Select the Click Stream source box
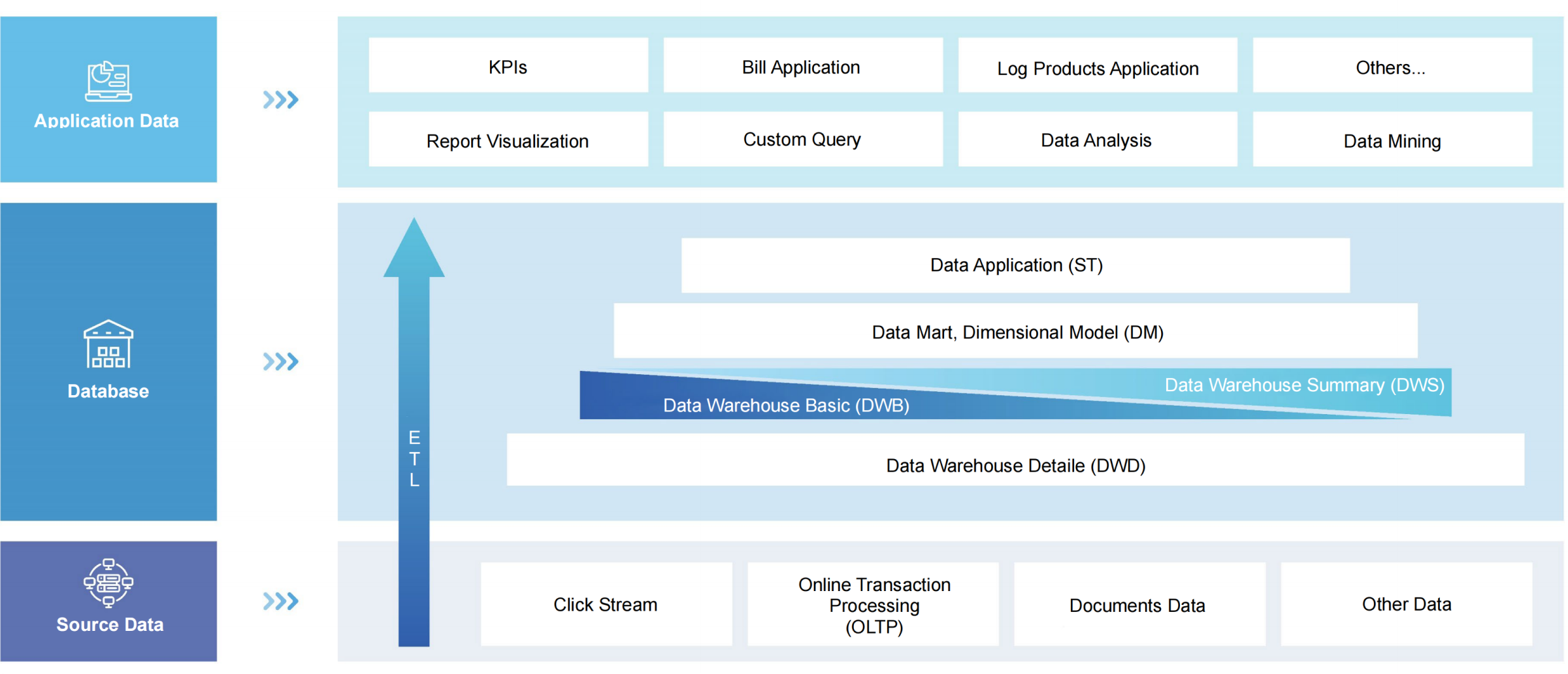 tap(606, 605)
